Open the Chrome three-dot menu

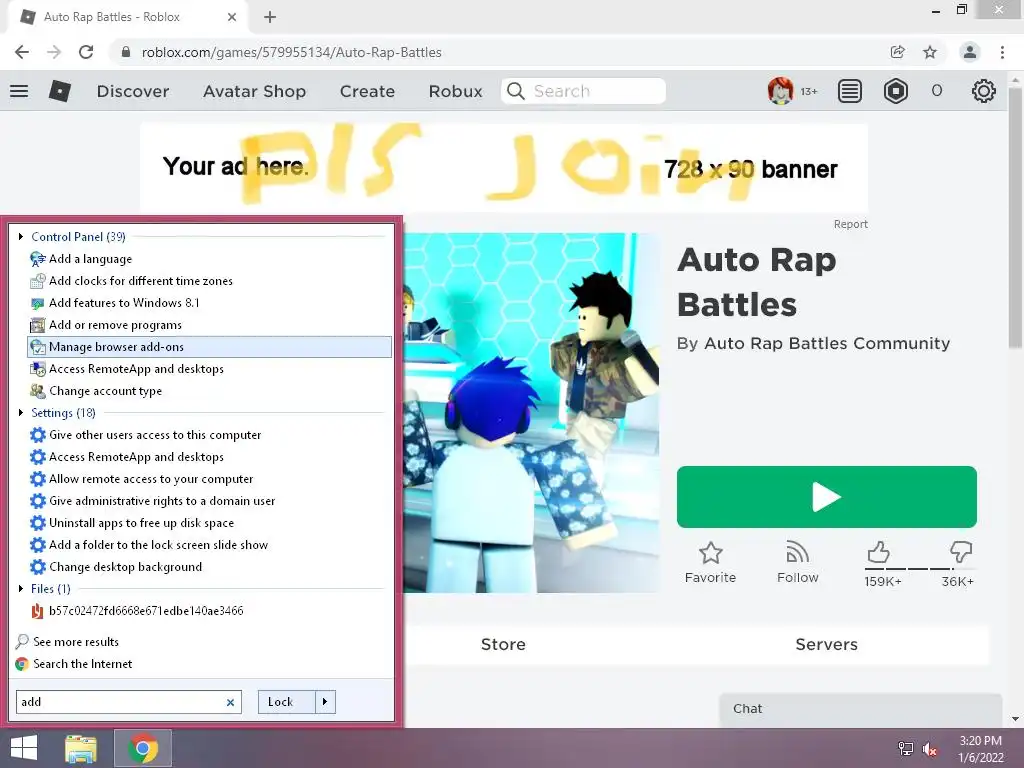point(1002,52)
